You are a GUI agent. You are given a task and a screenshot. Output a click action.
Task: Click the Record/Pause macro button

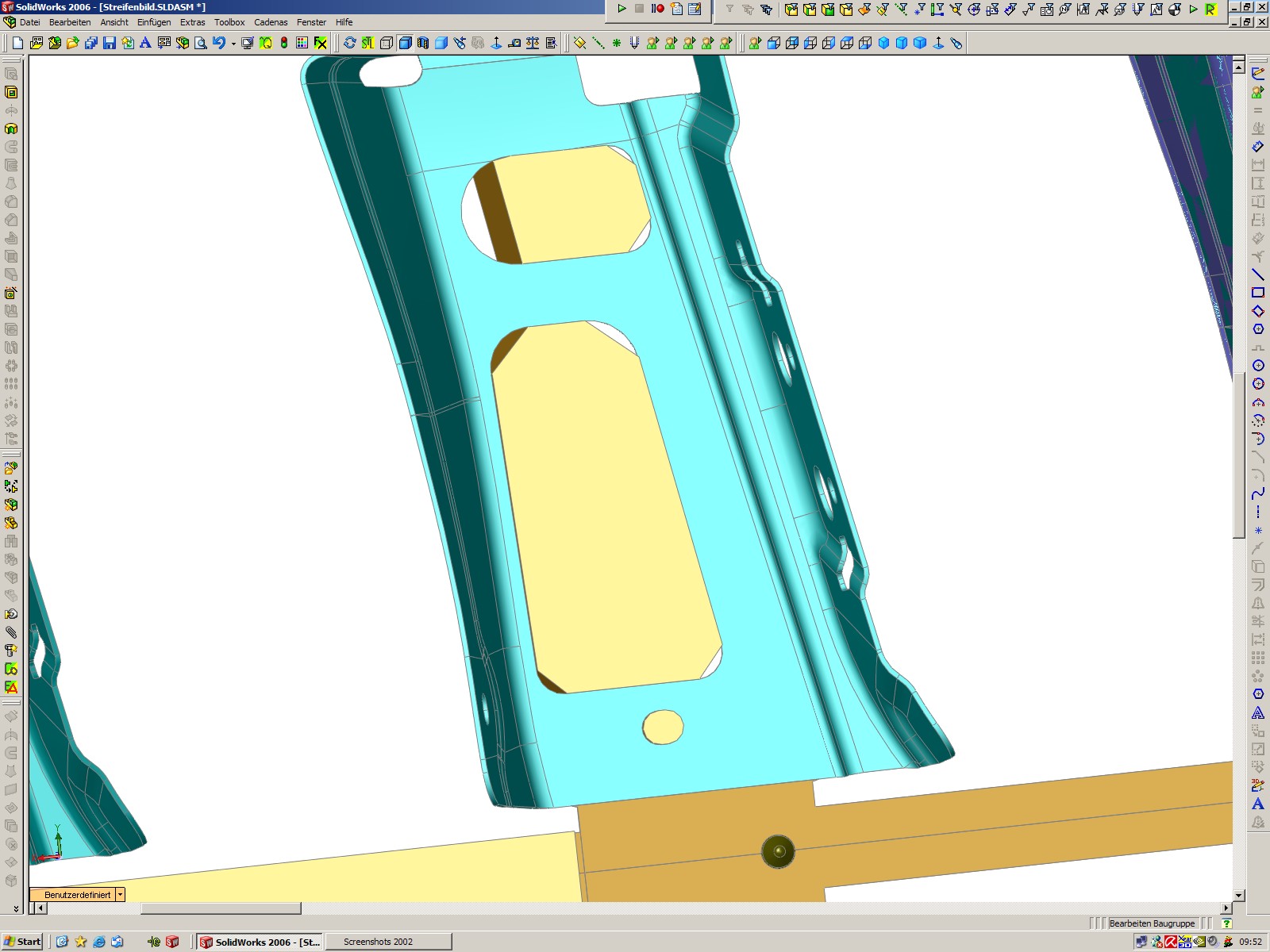pos(658,9)
